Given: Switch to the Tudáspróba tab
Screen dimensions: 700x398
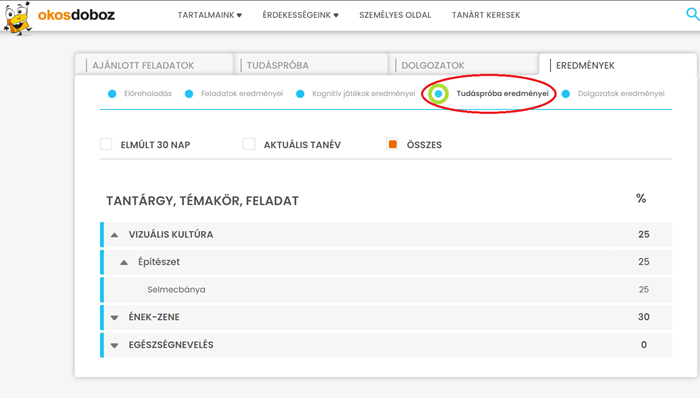Looking at the screenshot, I should [x=311, y=65].
